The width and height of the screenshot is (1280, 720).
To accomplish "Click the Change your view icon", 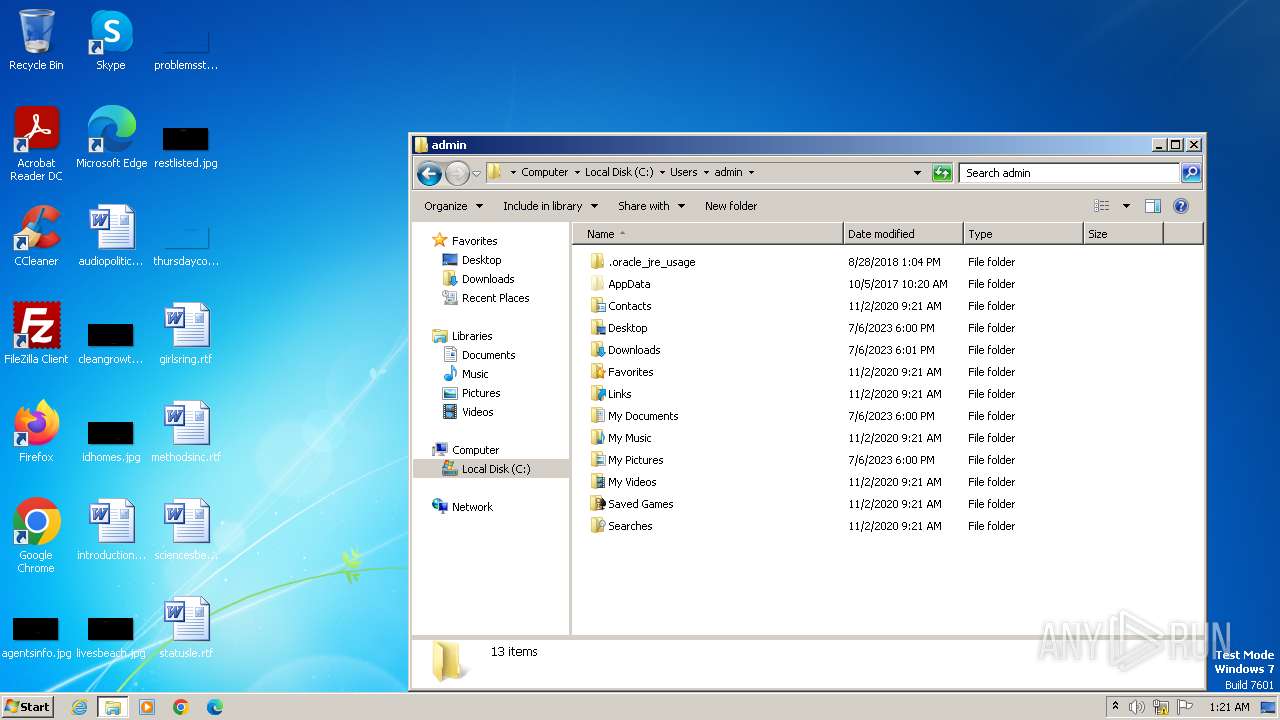I will pyautogui.click(x=1102, y=206).
